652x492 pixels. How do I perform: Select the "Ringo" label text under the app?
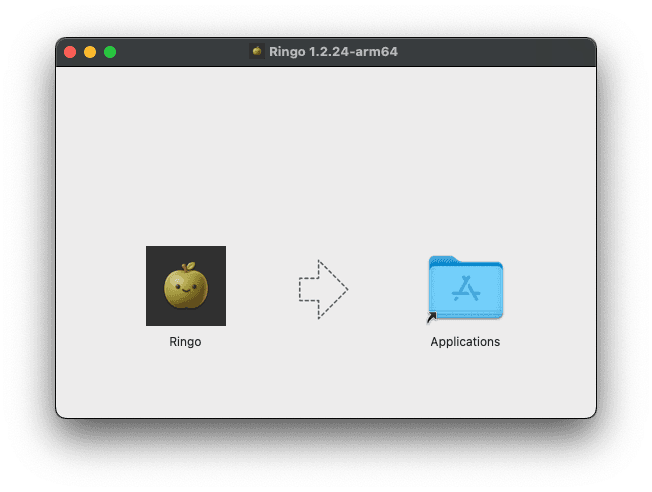185,342
